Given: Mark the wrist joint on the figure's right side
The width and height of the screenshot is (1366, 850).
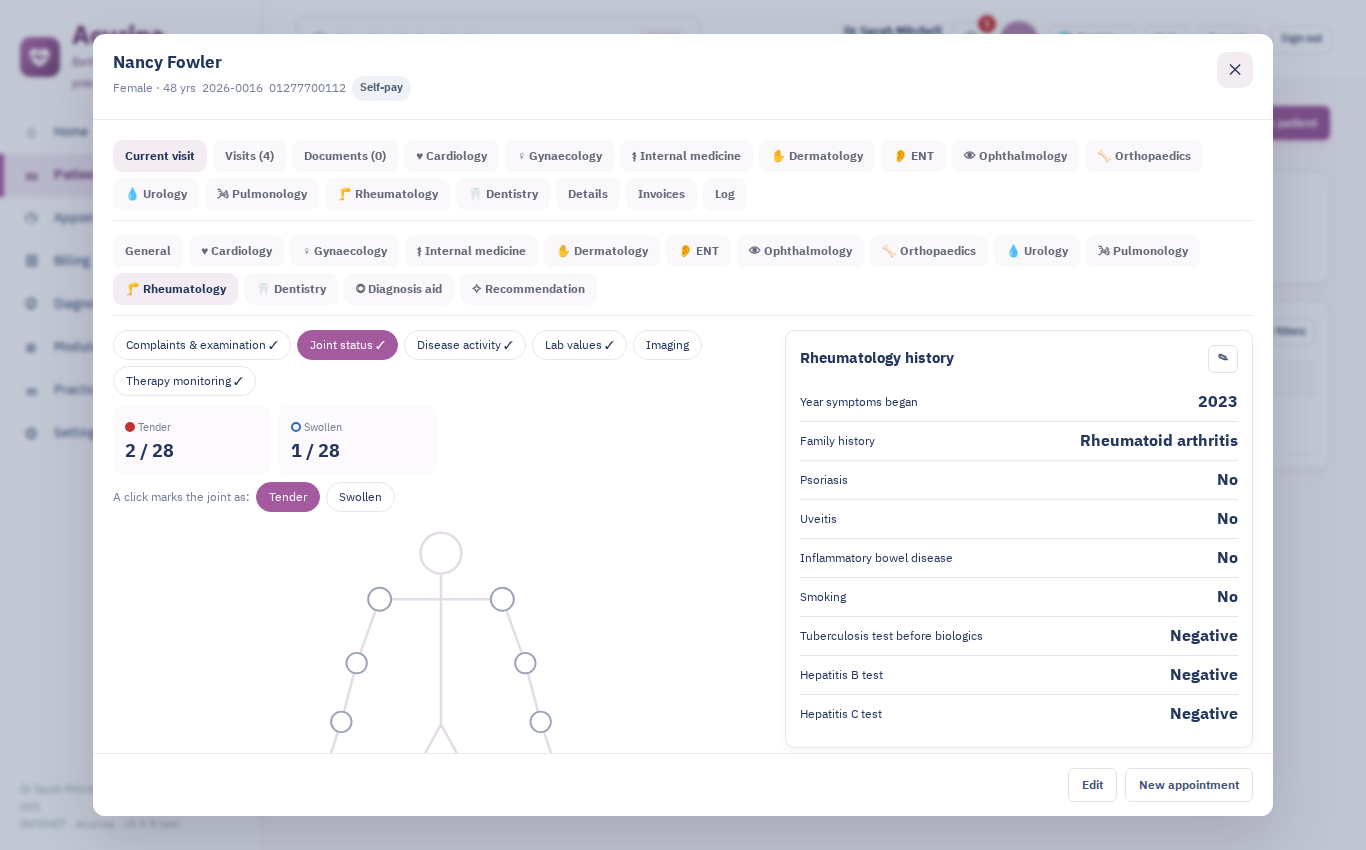Looking at the screenshot, I should [x=541, y=722].
